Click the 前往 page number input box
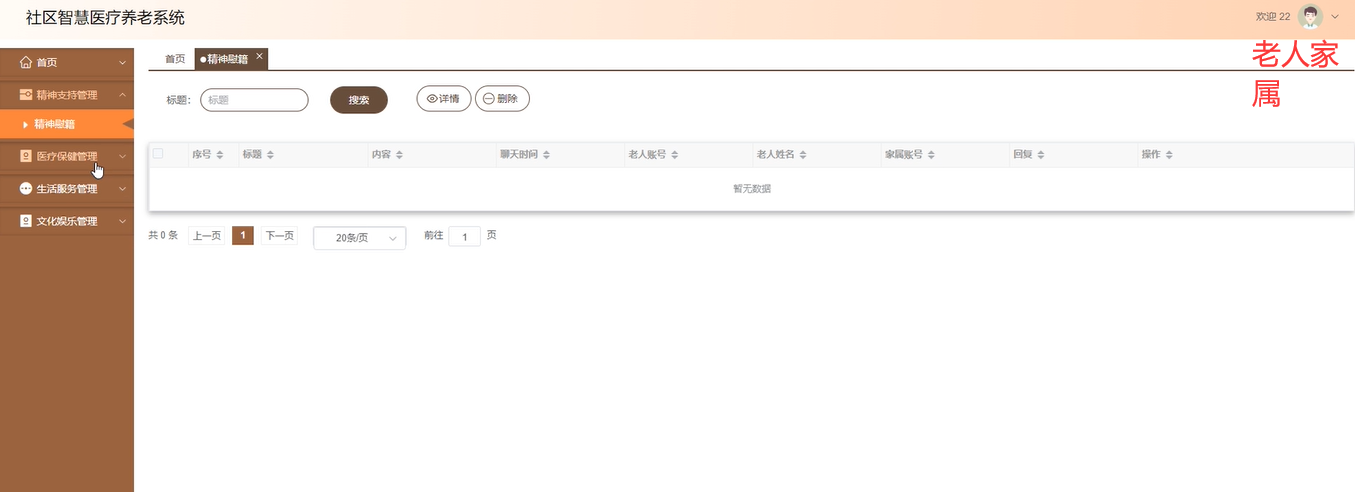 (465, 237)
